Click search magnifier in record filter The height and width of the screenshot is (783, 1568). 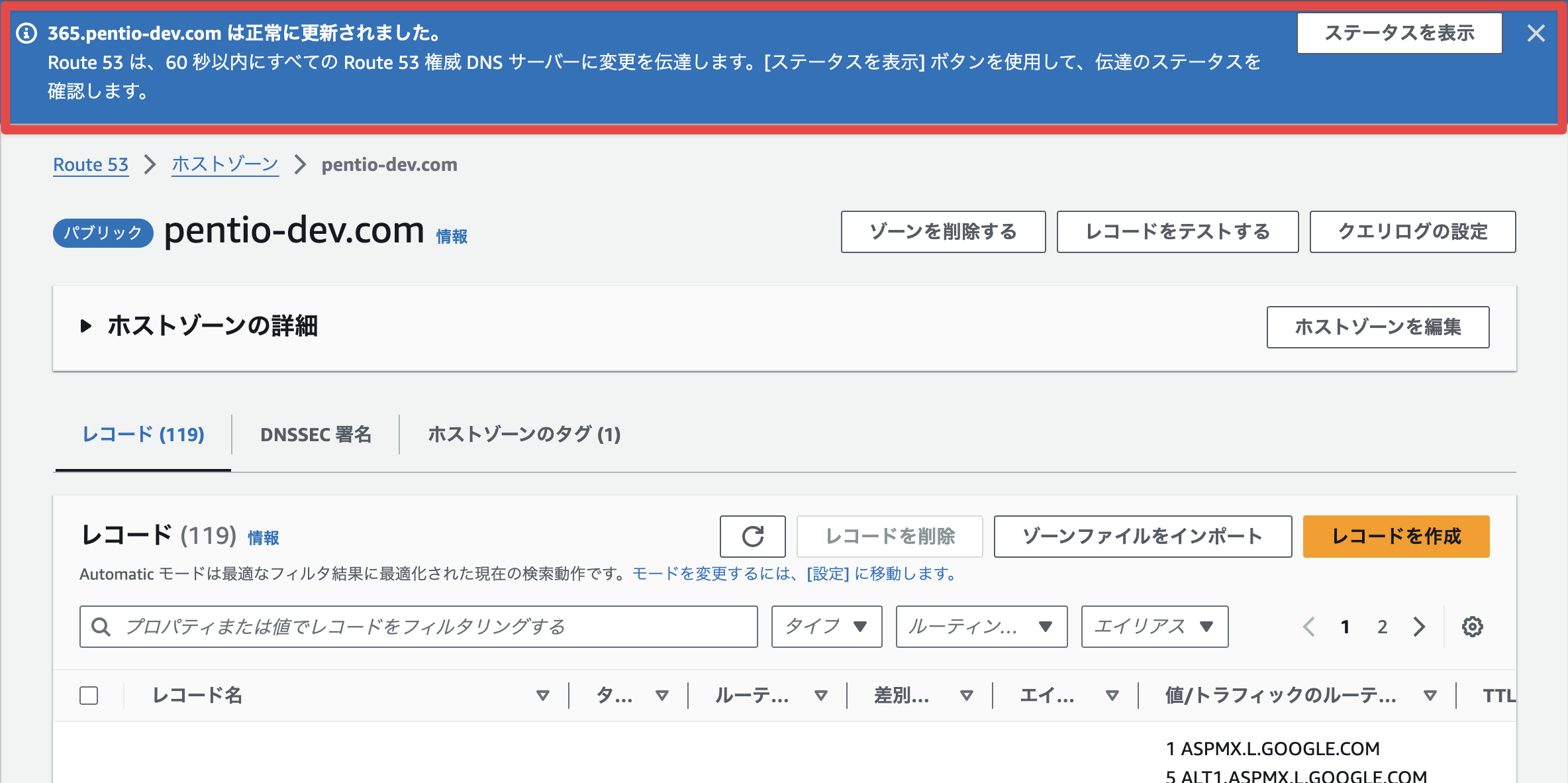pyautogui.click(x=101, y=627)
